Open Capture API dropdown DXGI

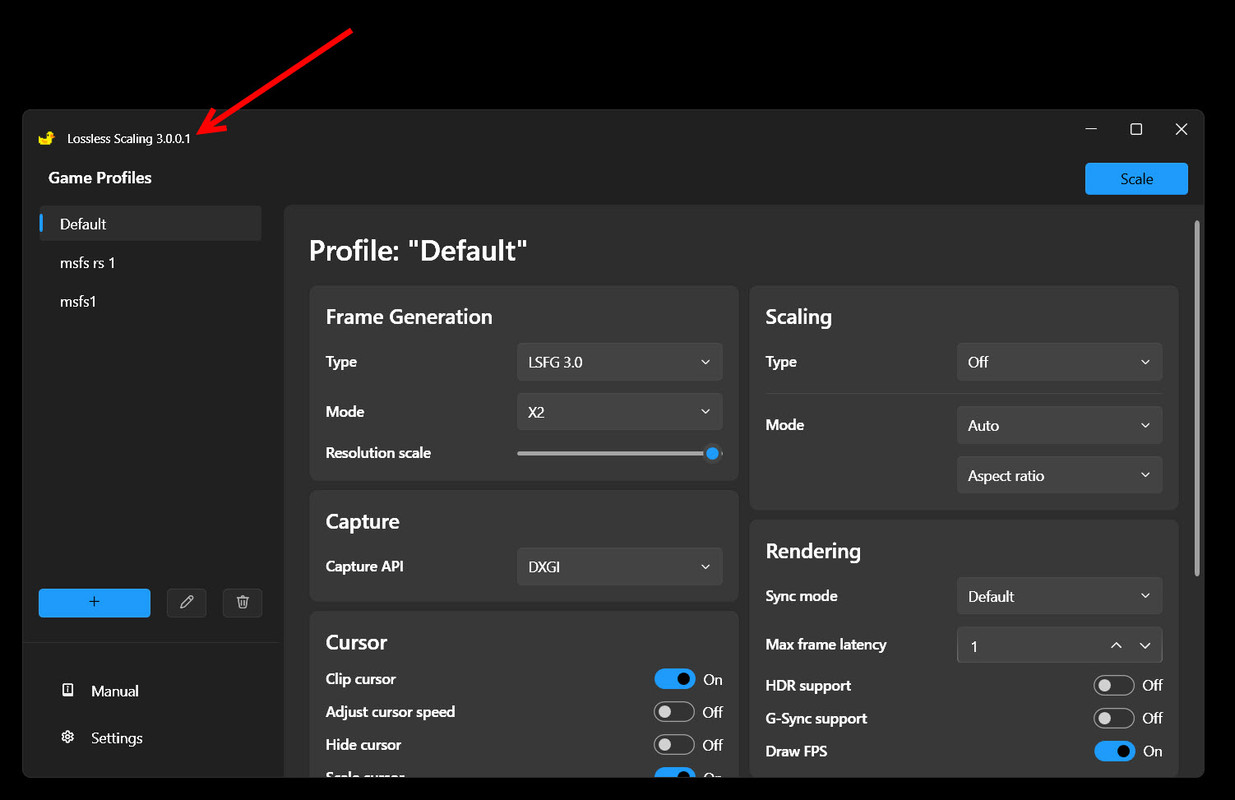pyautogui.click(x=619, y=567)
